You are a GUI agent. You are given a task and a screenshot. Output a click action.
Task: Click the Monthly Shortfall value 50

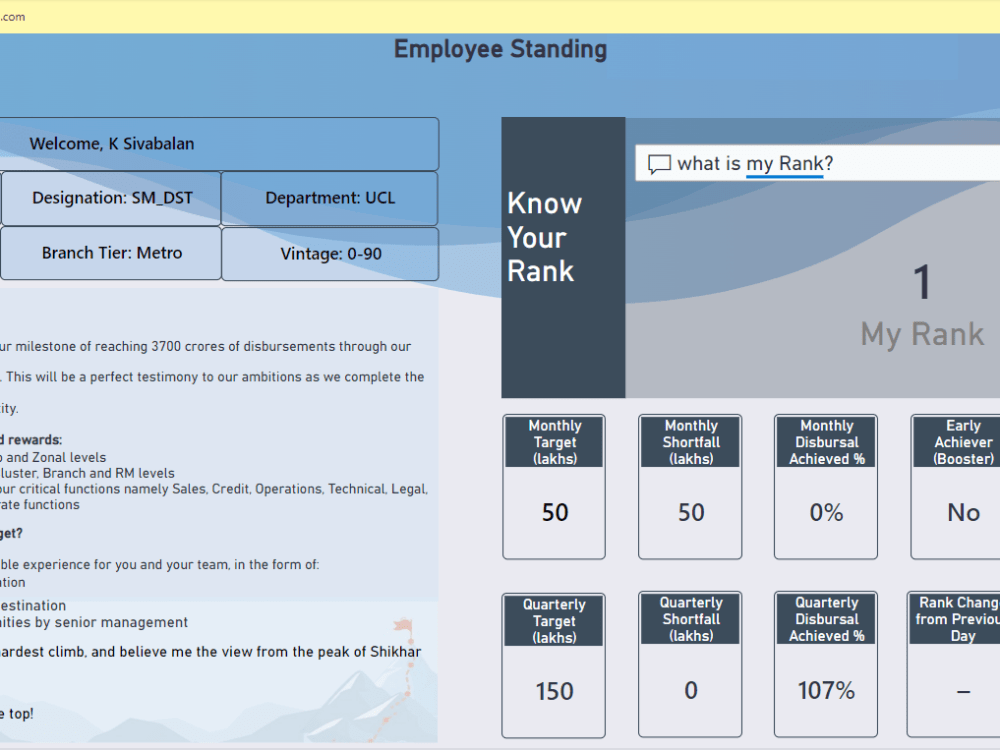pyautogui.click(x=691, y=512)
